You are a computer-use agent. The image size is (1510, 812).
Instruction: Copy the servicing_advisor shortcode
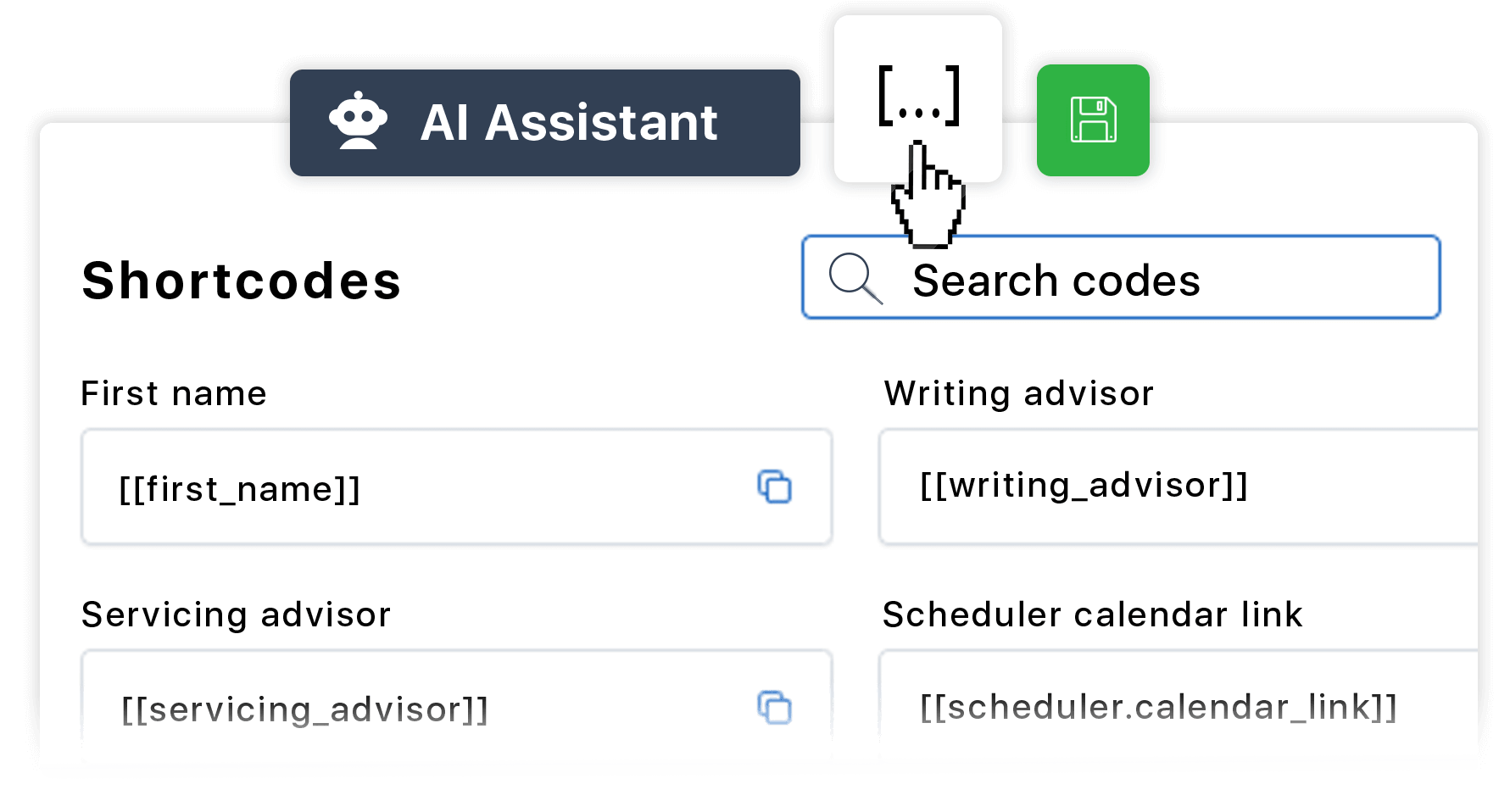774,708
